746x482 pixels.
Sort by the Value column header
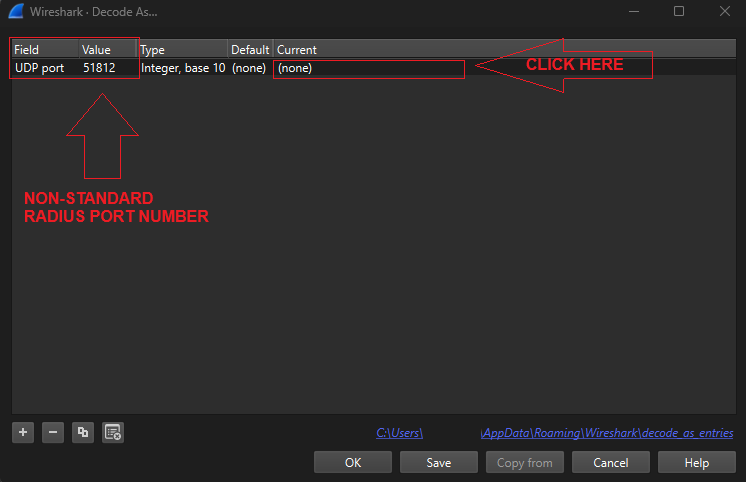pyautogui.click(x=107, y=50)
